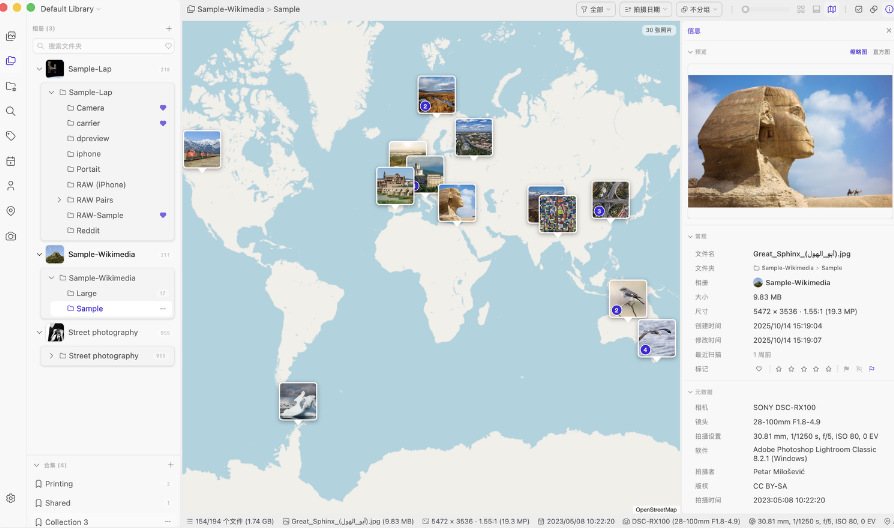The width and height of the screenshot is (894, 528).
Task: Toggle the purple heart on Camera folder
Action: coord(163,107)
